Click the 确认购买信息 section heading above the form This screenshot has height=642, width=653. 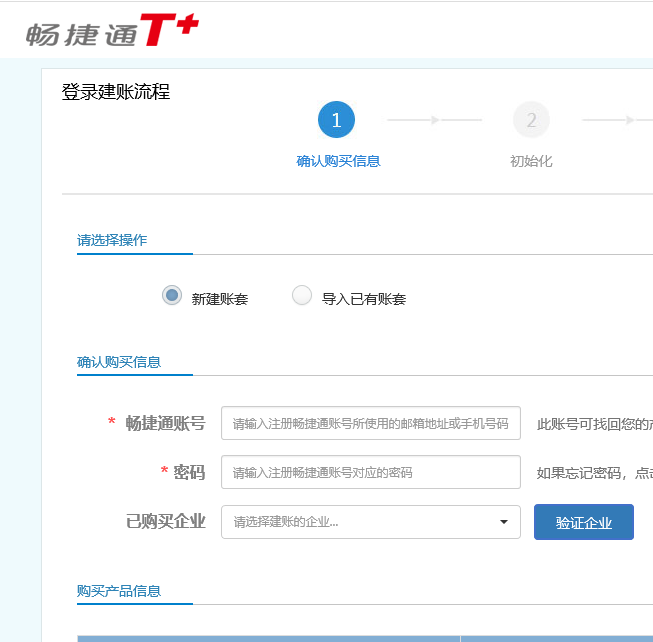[x=119, y=362]
